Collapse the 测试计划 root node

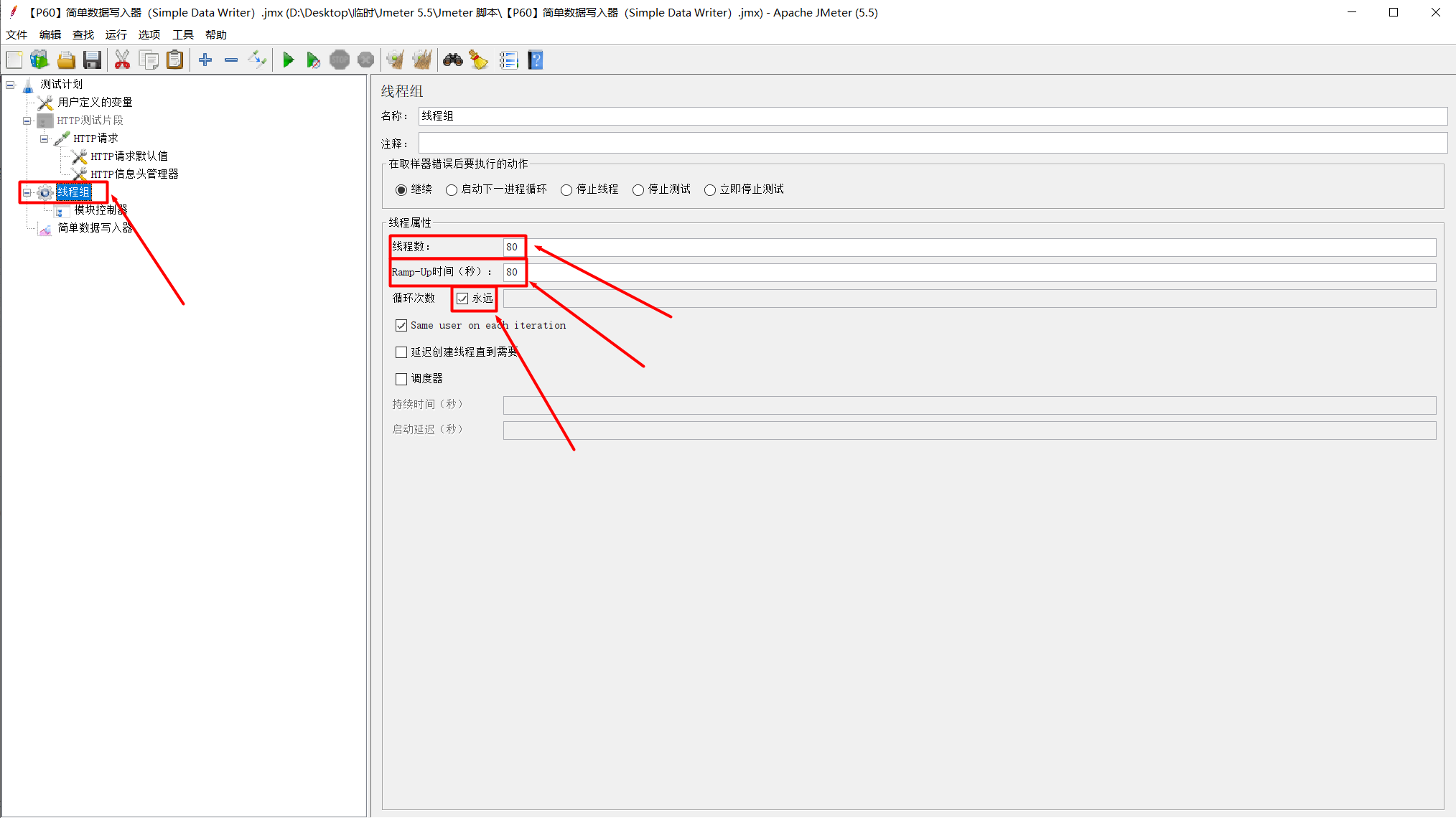pos(10,85)
